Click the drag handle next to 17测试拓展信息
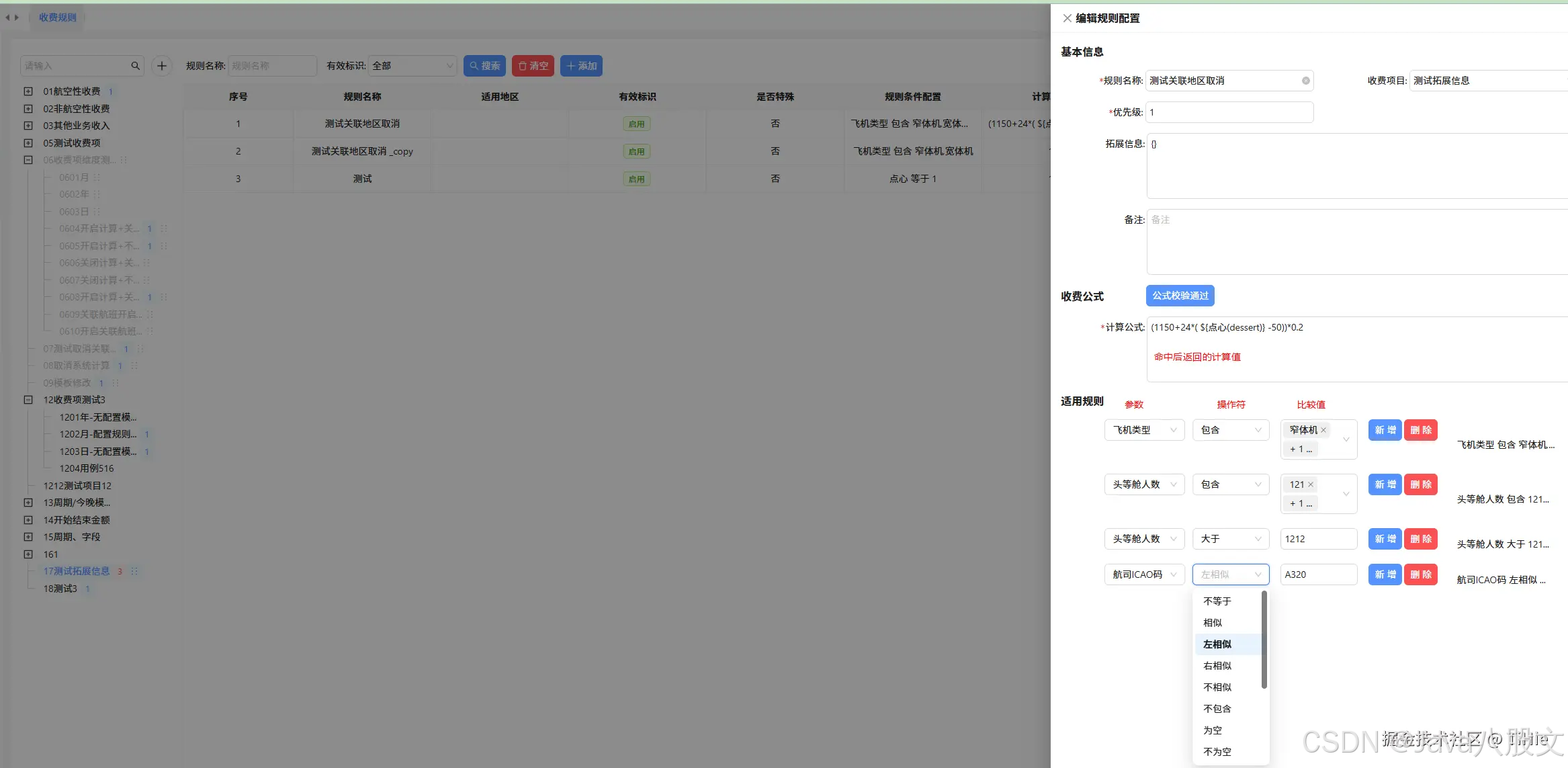The width and height of the screenshot is (1568, 768). (x=134, y=571)
